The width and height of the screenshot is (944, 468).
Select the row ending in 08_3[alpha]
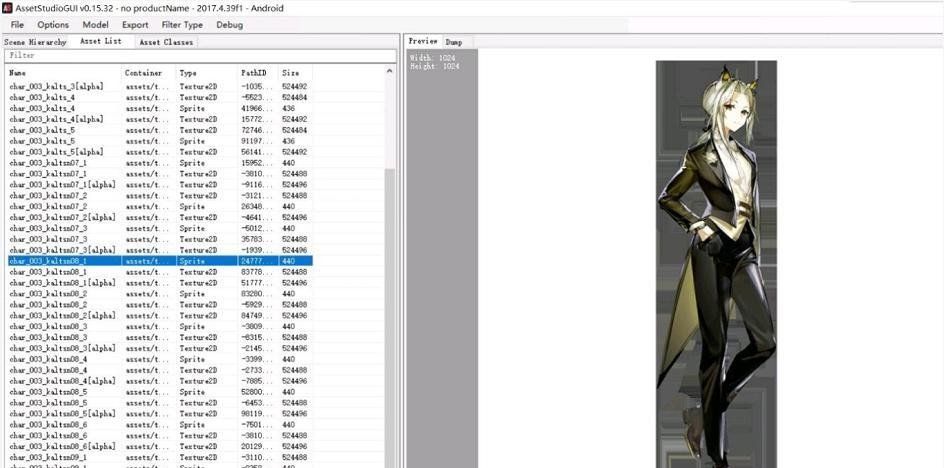coord(160,348)
